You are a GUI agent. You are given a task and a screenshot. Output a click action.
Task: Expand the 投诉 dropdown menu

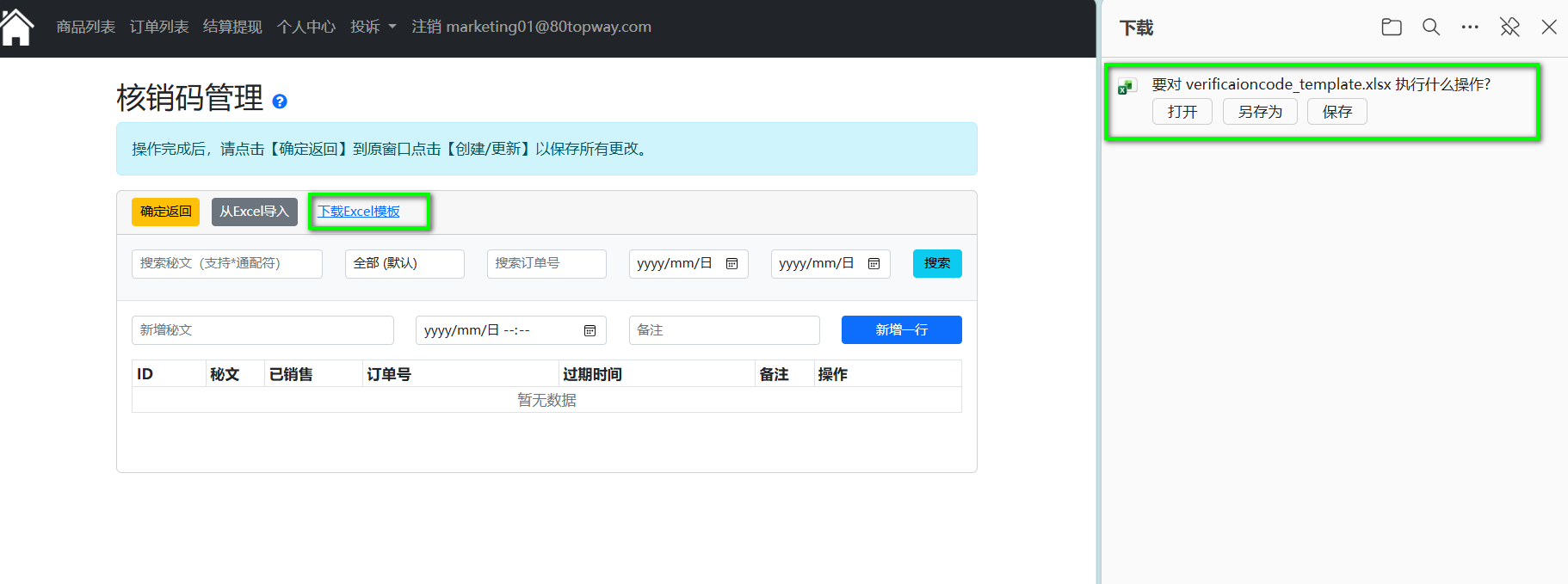tap(373, 27)
